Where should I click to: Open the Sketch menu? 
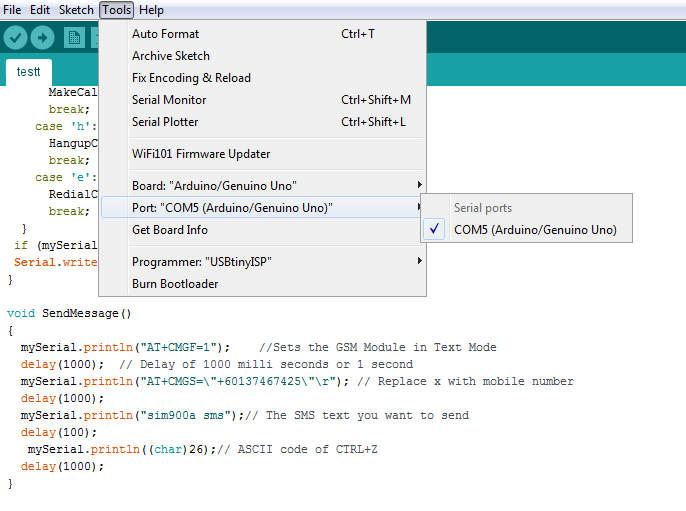pyautogui.click(x=76, y=10)
